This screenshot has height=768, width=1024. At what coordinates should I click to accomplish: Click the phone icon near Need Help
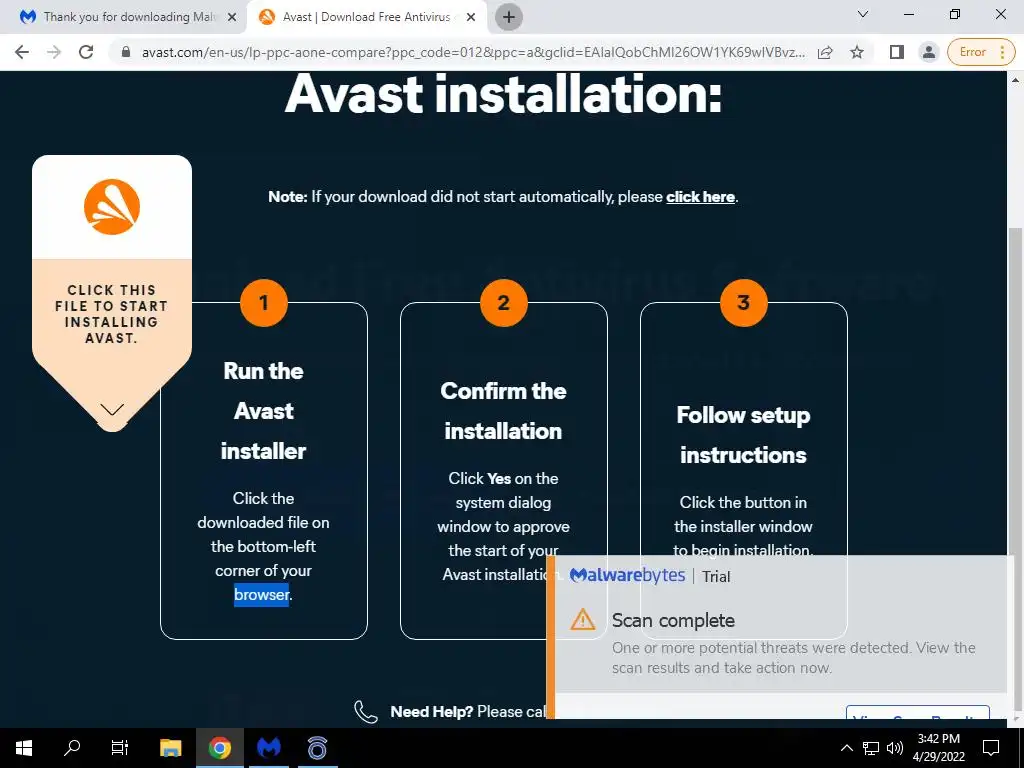[366, 711]
